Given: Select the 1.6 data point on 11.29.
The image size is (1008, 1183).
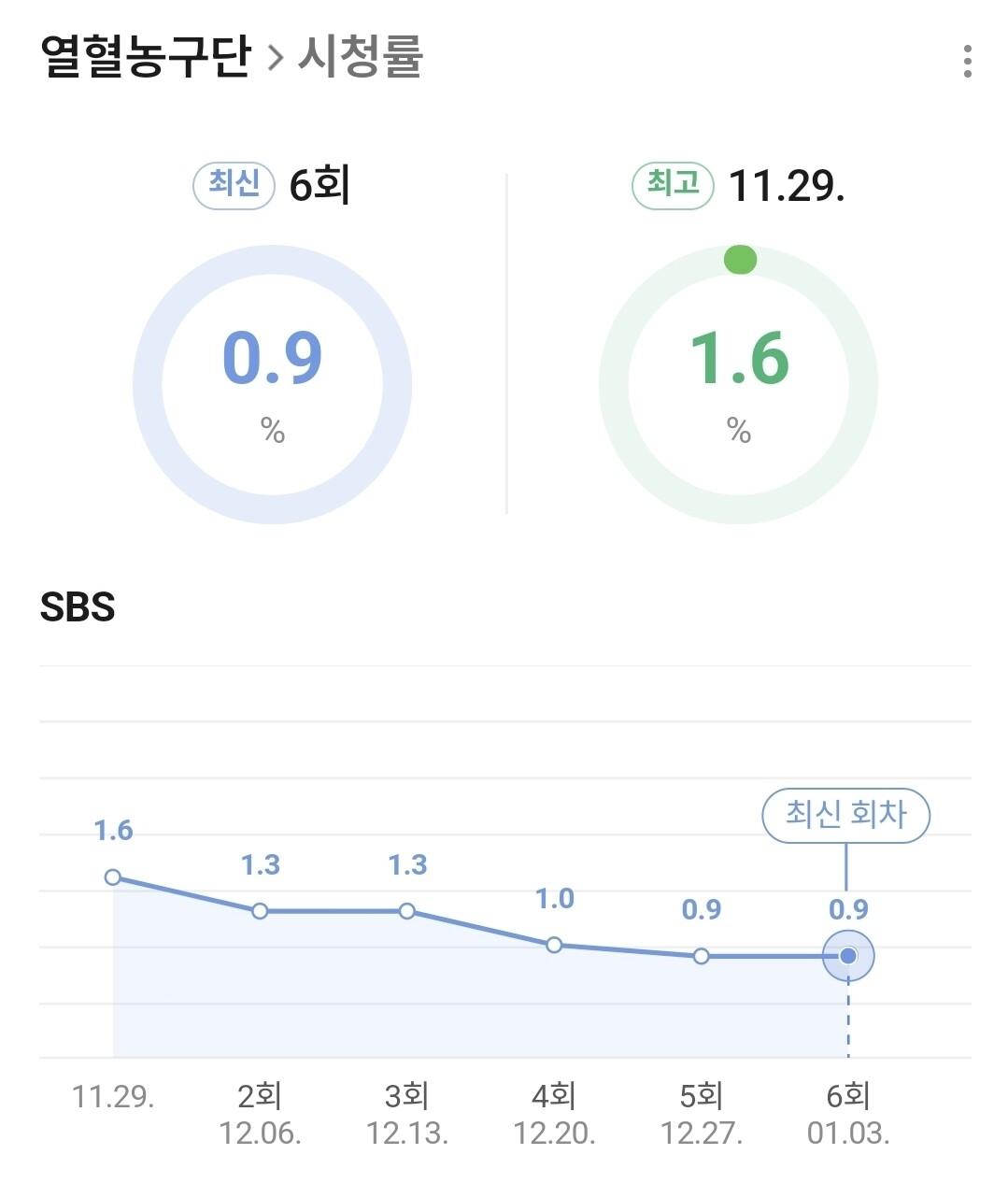Looking at the screenshot, I should coord(113,877).
